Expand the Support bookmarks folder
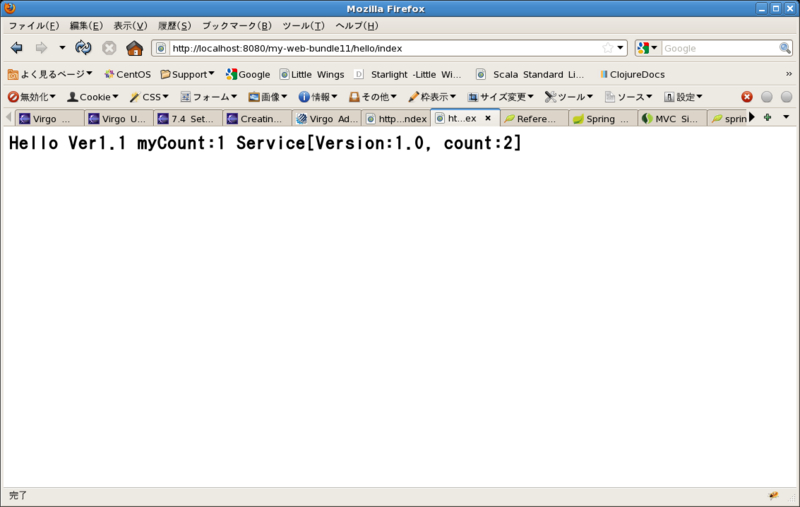800x507 pixels. (x=187, y=74)
